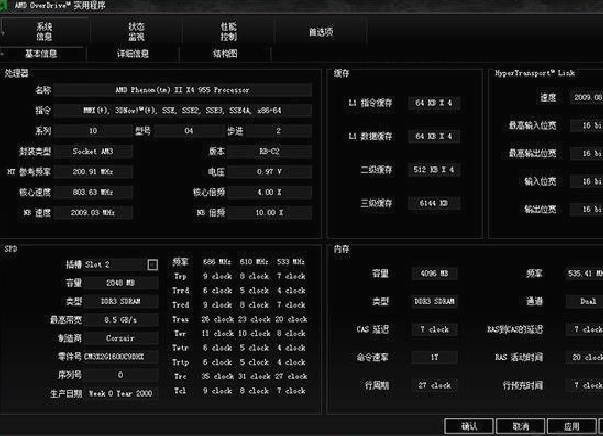603x436 pixels.
Task: Click the 指令 instruction set field
Action: click(x=183, y=110)
